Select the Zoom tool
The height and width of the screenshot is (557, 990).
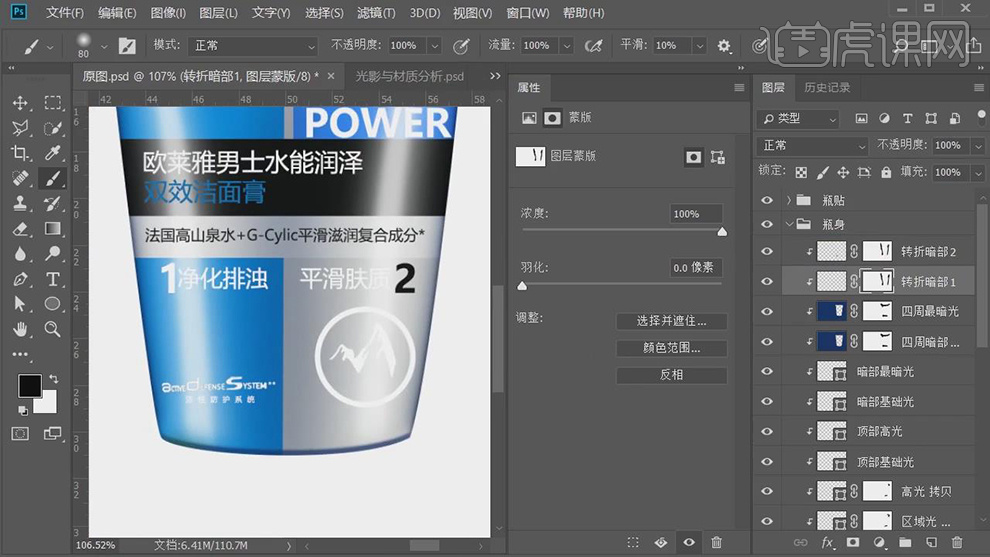pos(53,329)
